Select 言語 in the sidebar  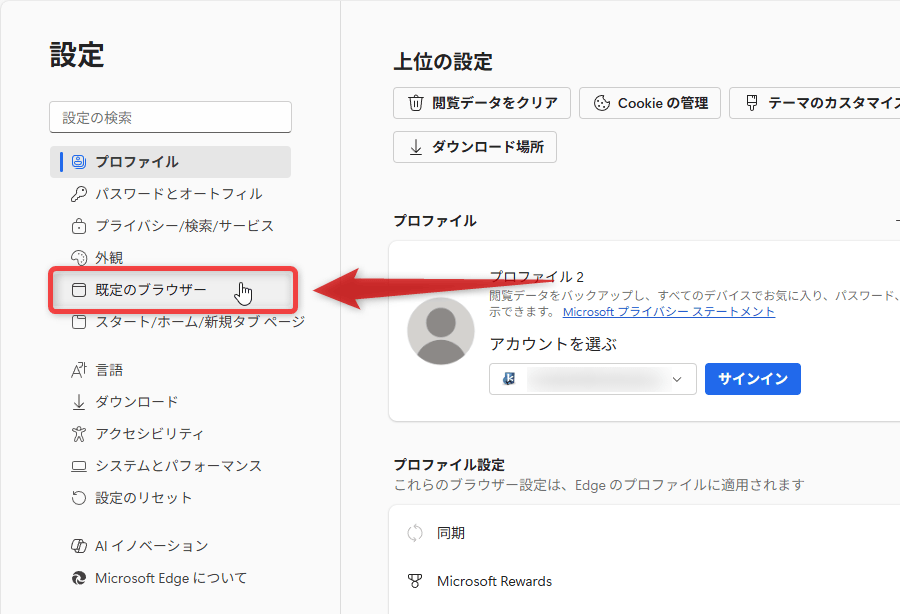[x=109, y=370]
